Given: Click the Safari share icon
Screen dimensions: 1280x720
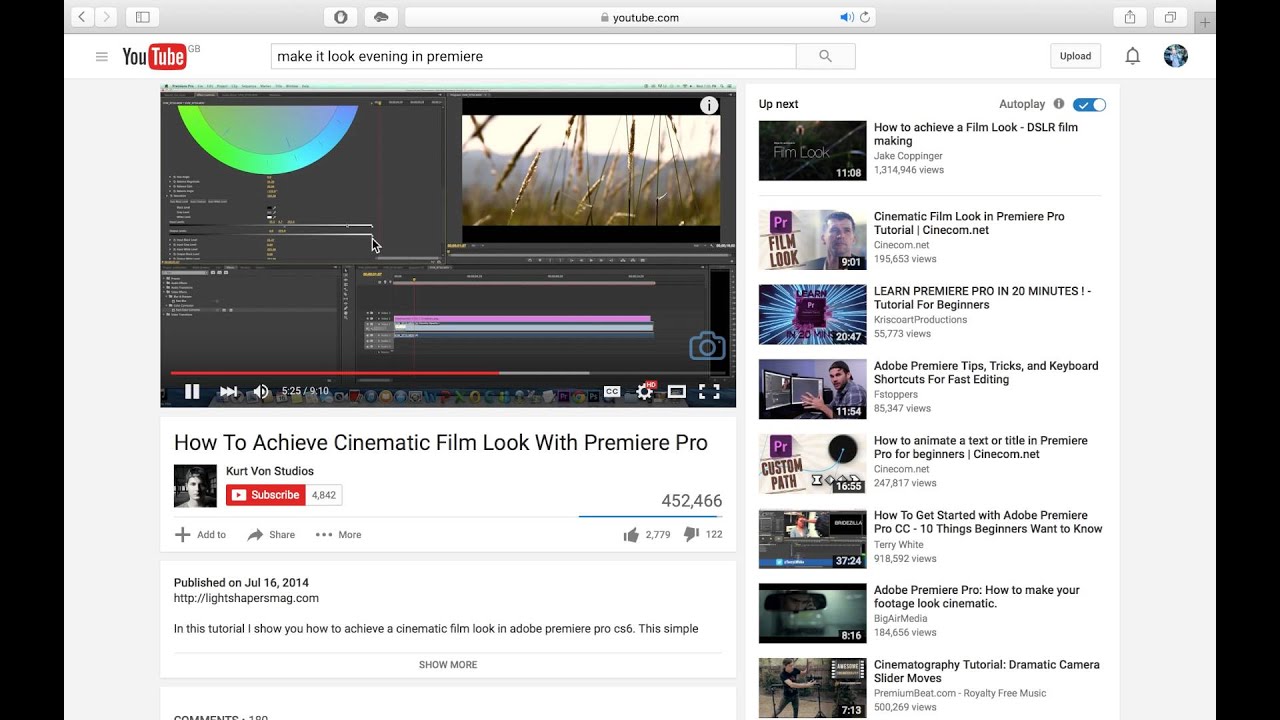Looking at the screenshot, I should 1129,17.
